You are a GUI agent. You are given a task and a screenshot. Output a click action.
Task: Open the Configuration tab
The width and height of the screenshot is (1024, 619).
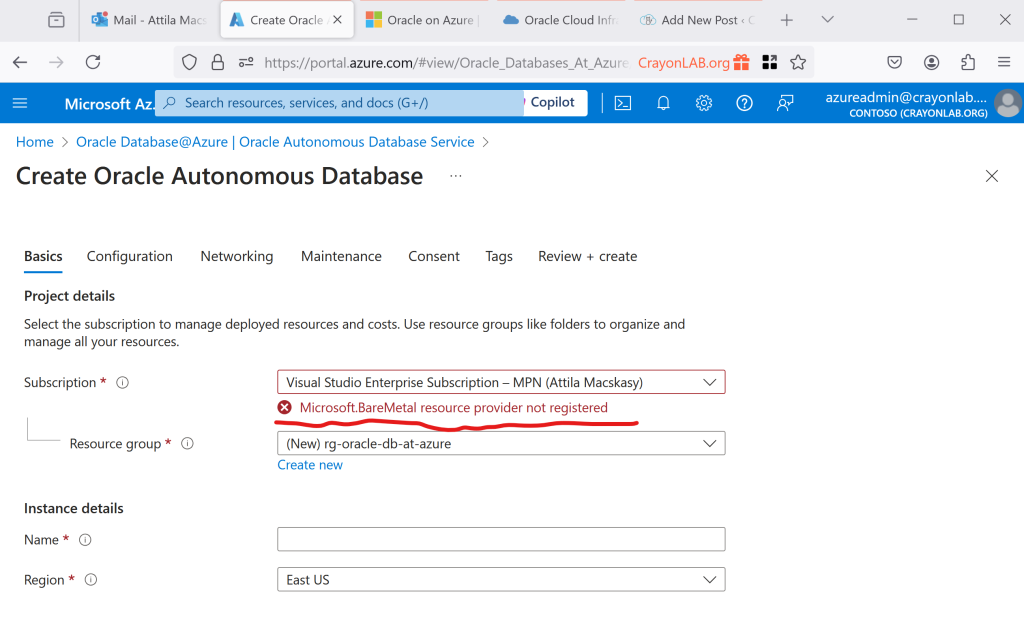click(x=129, y=257)
